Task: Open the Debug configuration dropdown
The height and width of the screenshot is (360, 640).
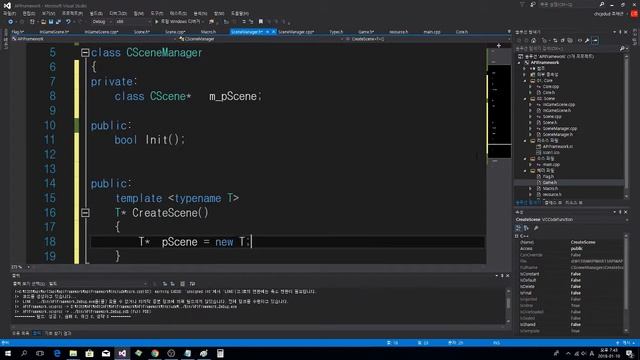Action: click(101, 22)
